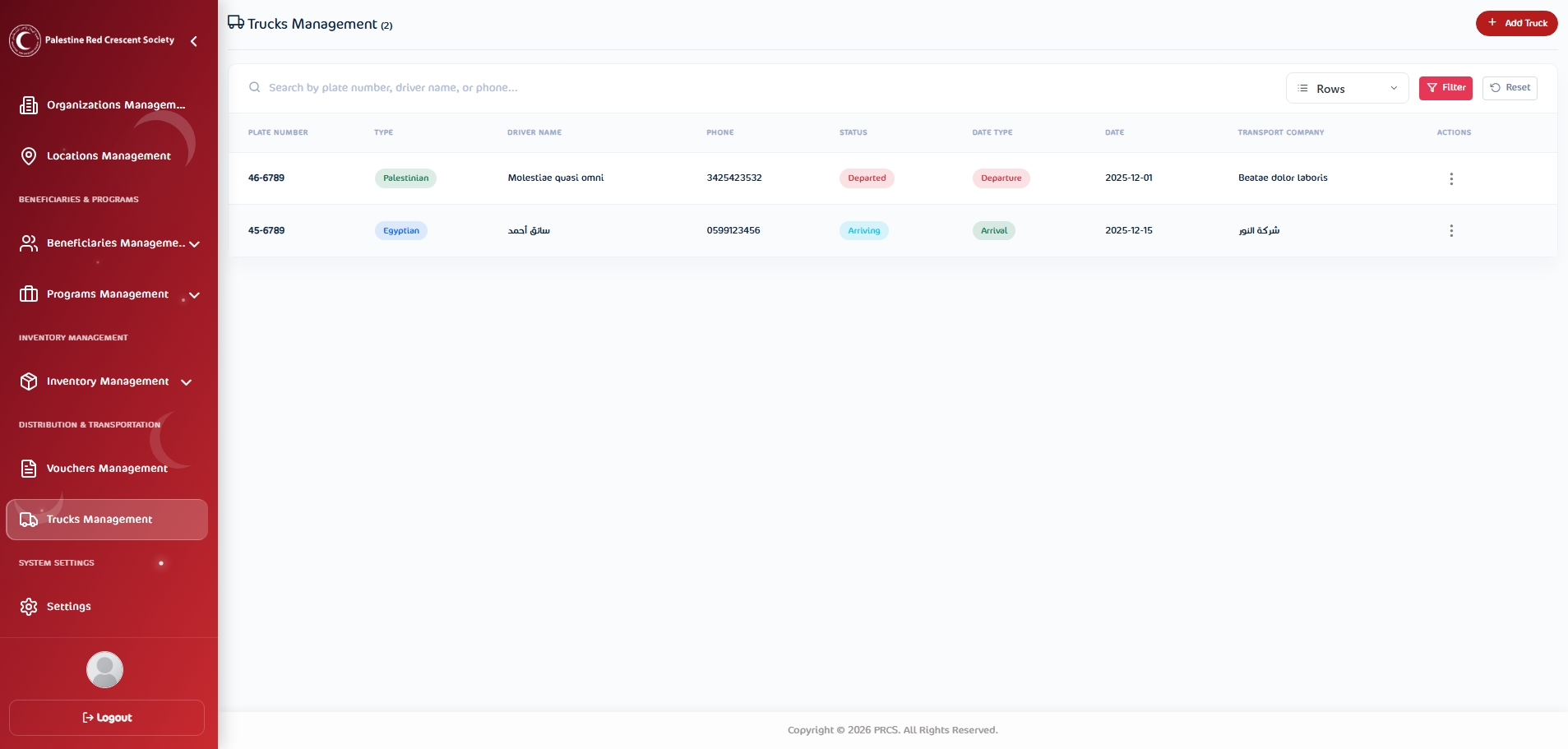The image size is (1568, 749).
Task: Open three-dot actions menu for truck 45-6789
Action: pos(1450,231)
